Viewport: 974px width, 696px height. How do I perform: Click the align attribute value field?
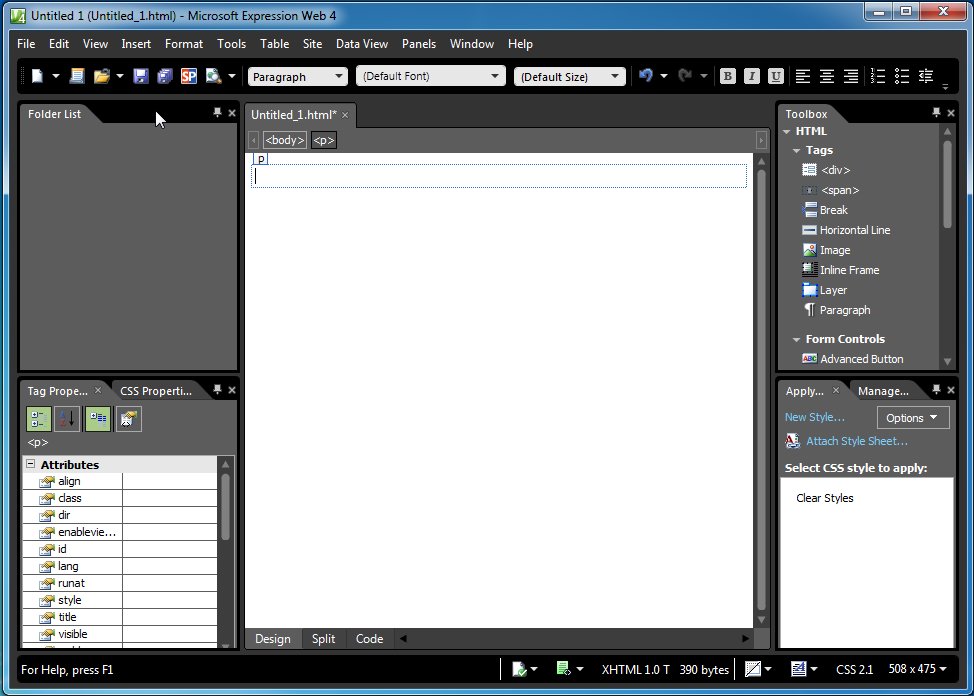170,481
